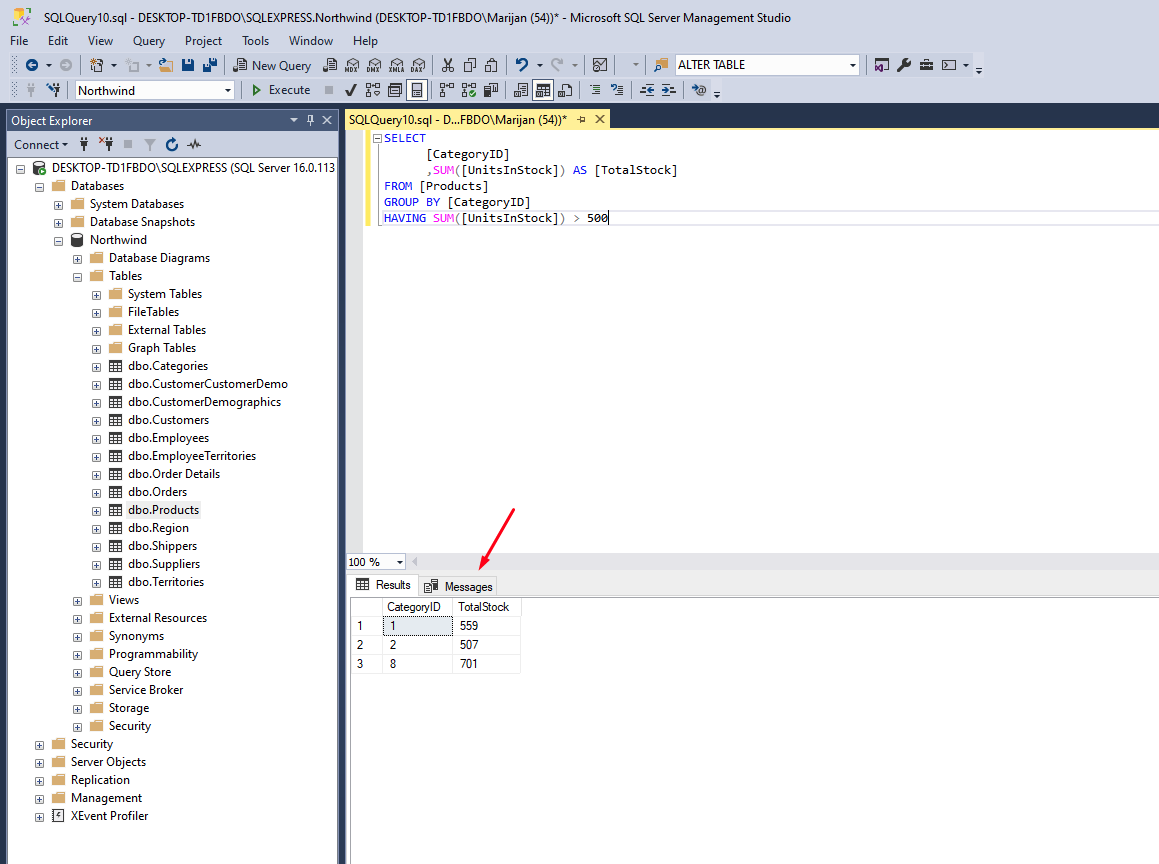
Task: Open the Properties wrench icon
Action: (903, 65)
